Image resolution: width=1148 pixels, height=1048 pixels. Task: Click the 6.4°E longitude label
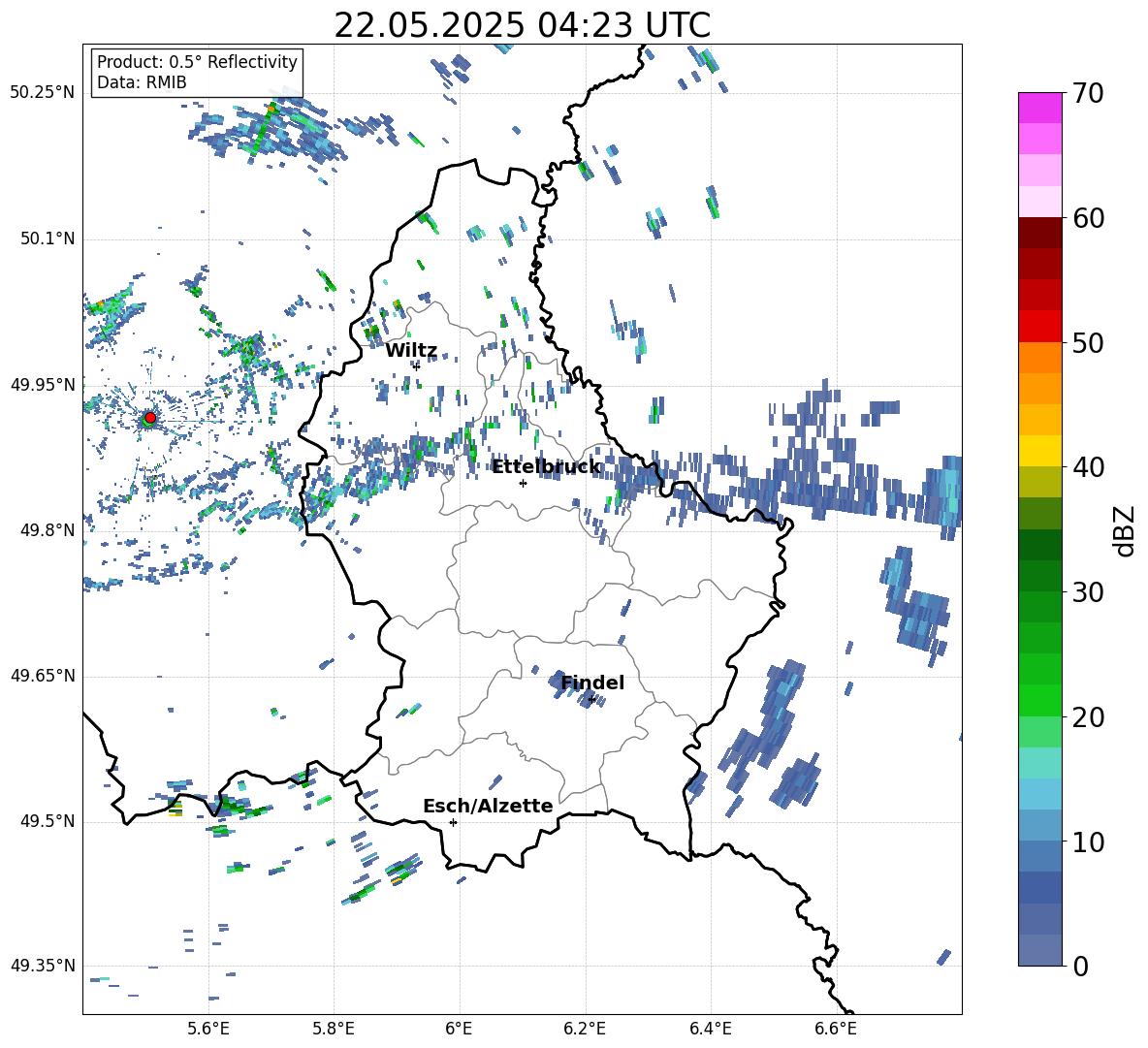[x=710, y=1029]
